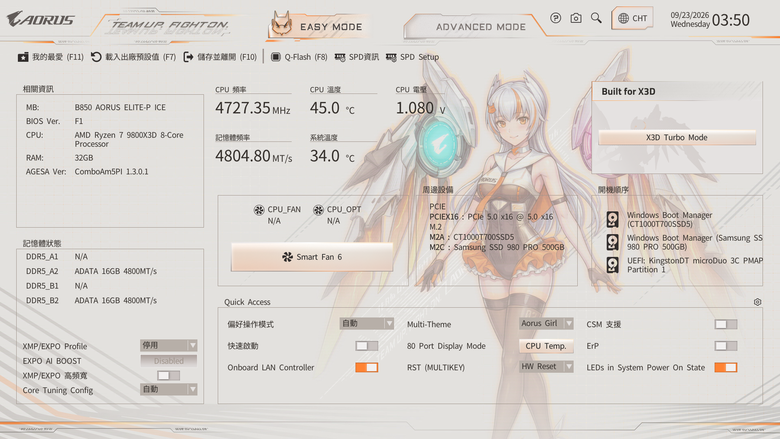Image resolution: width=780 pixels, height=439 pixels.
Task: Click CPU Temp. 80 Port display button
Action: 546,346
